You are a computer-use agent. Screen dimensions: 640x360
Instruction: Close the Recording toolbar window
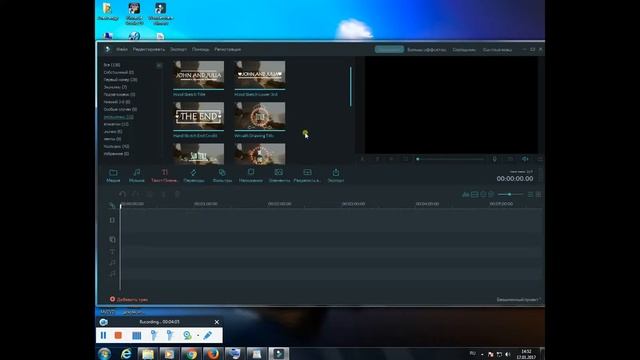tap(217, 322)
